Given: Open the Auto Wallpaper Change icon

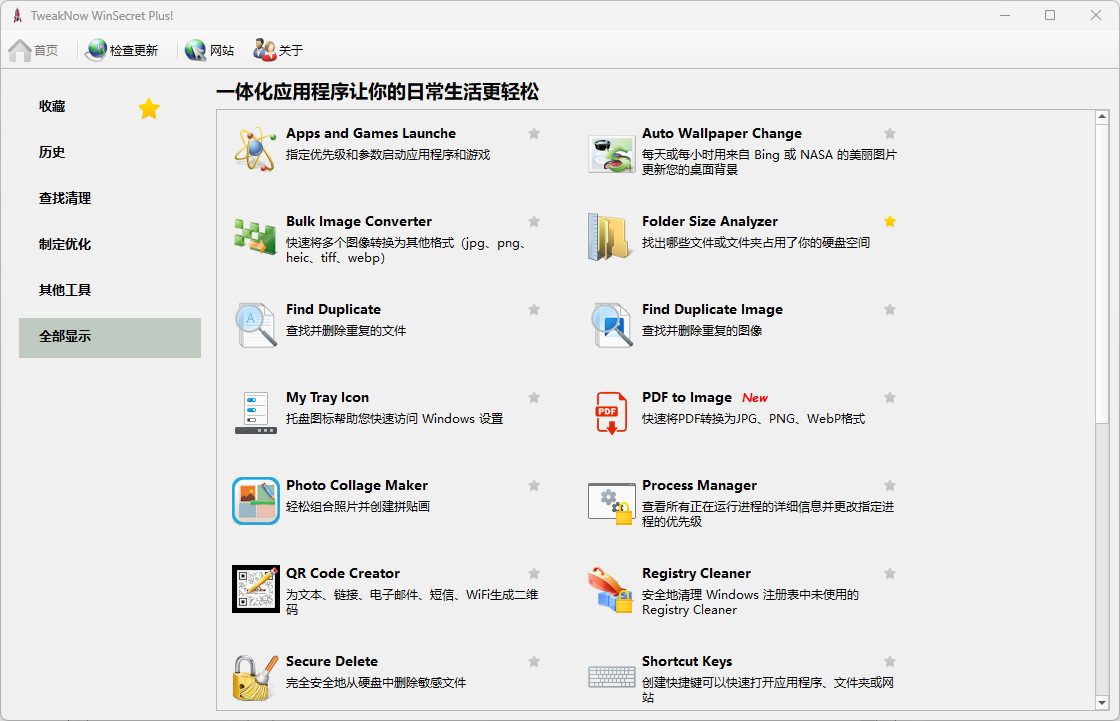Looking at the screenshot, I should (x=611, y=154).
